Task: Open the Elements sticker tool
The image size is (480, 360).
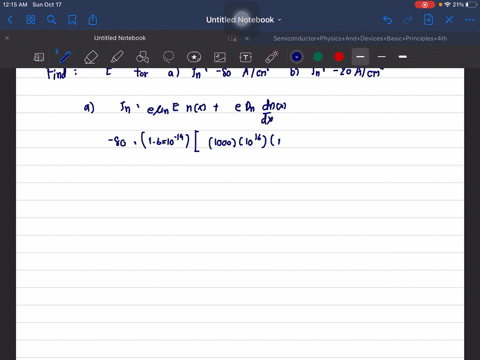Action: point(194,57)
